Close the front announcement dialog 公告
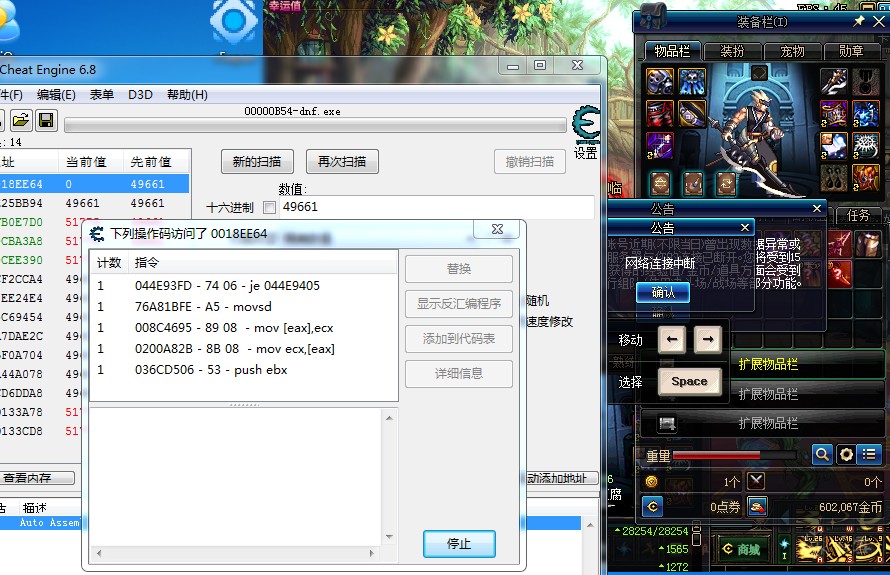890x575 pixels. coord(745,228)
